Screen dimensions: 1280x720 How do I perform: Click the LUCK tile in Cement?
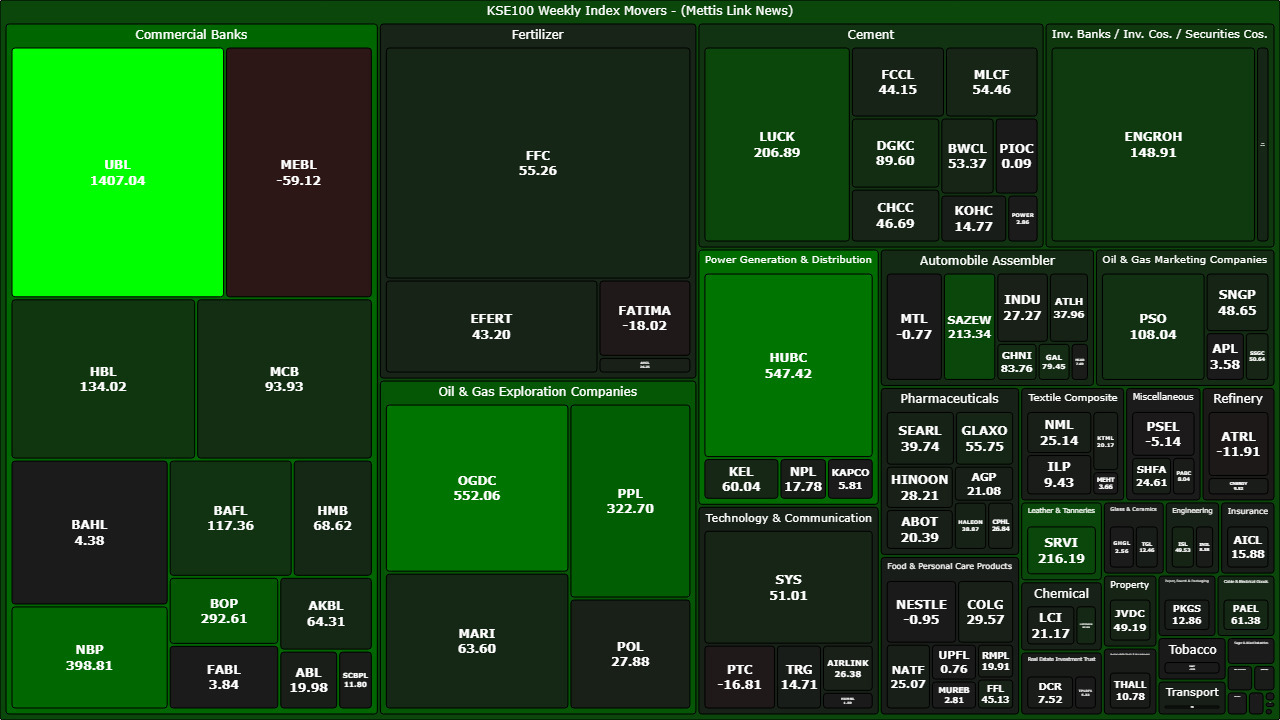point(777,145)
